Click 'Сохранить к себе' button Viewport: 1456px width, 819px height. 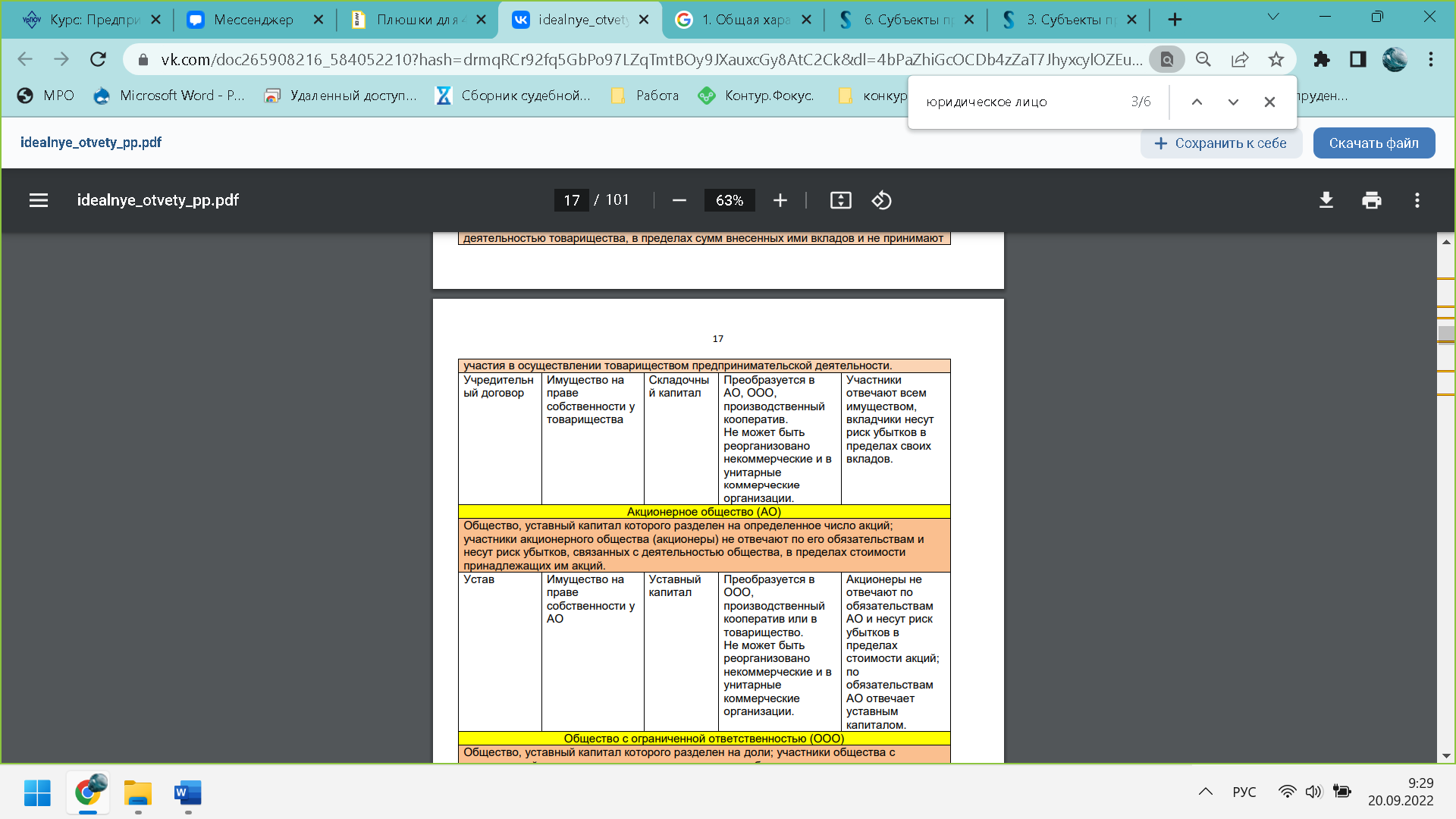1221,143
